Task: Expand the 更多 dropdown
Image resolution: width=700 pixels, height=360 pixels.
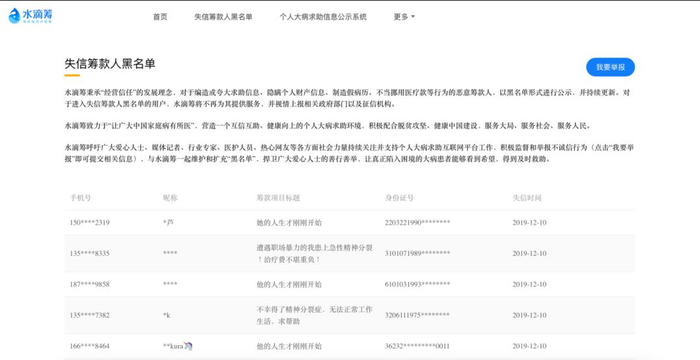Action: click(x=404, y=17)
